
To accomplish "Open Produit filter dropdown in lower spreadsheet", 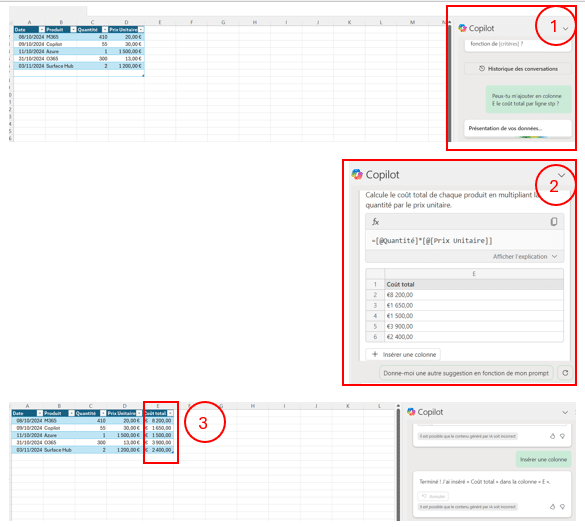I will click(x=72, y=413).
